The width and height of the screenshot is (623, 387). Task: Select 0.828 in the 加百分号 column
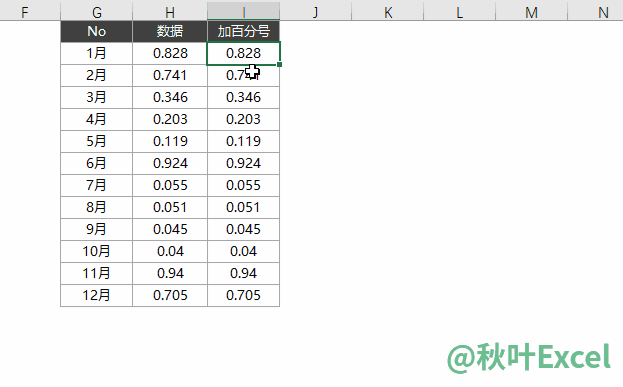coord(244,53)
